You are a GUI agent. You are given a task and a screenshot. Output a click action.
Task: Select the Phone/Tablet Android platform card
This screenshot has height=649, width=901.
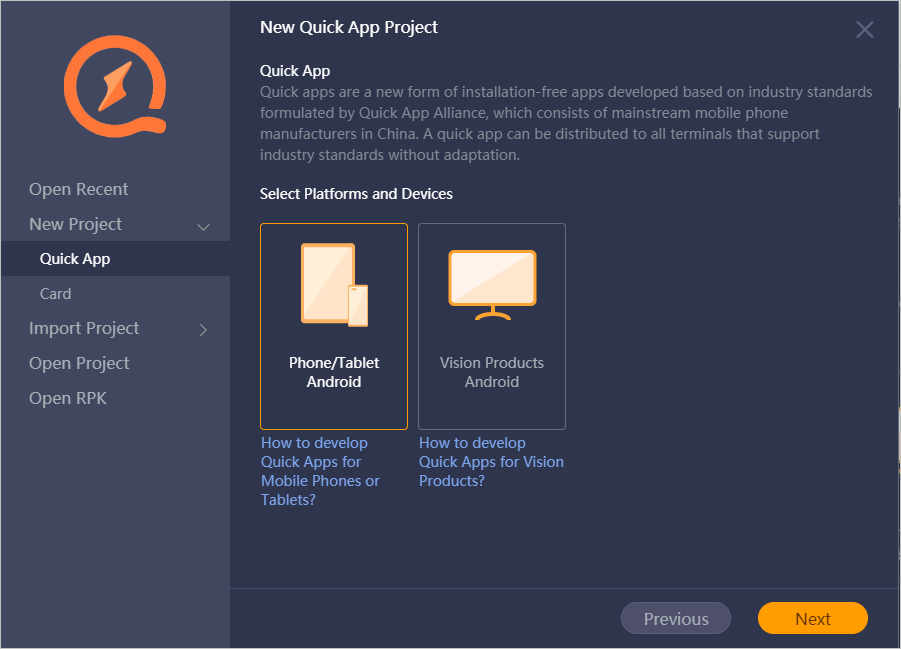tap(333, 326)
